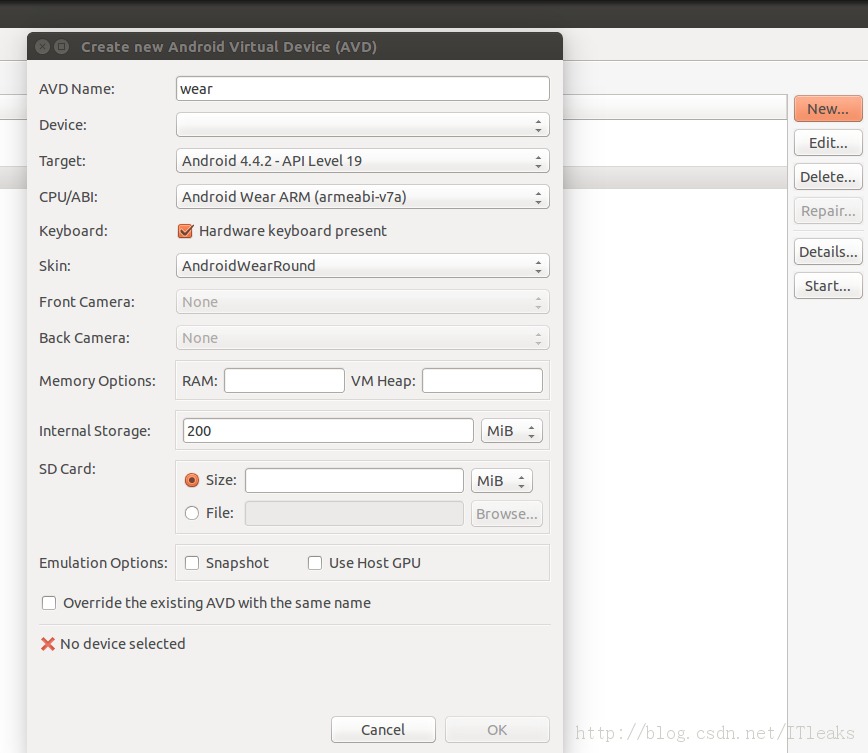Viewport: 868px width, 753px height.
Task: Select the SD Card File radio button
Action: [192, 513]
